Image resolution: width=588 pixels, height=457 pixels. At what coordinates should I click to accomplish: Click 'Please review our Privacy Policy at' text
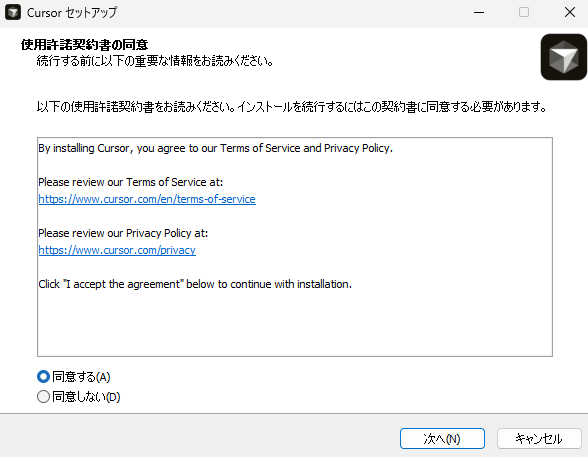123,233
